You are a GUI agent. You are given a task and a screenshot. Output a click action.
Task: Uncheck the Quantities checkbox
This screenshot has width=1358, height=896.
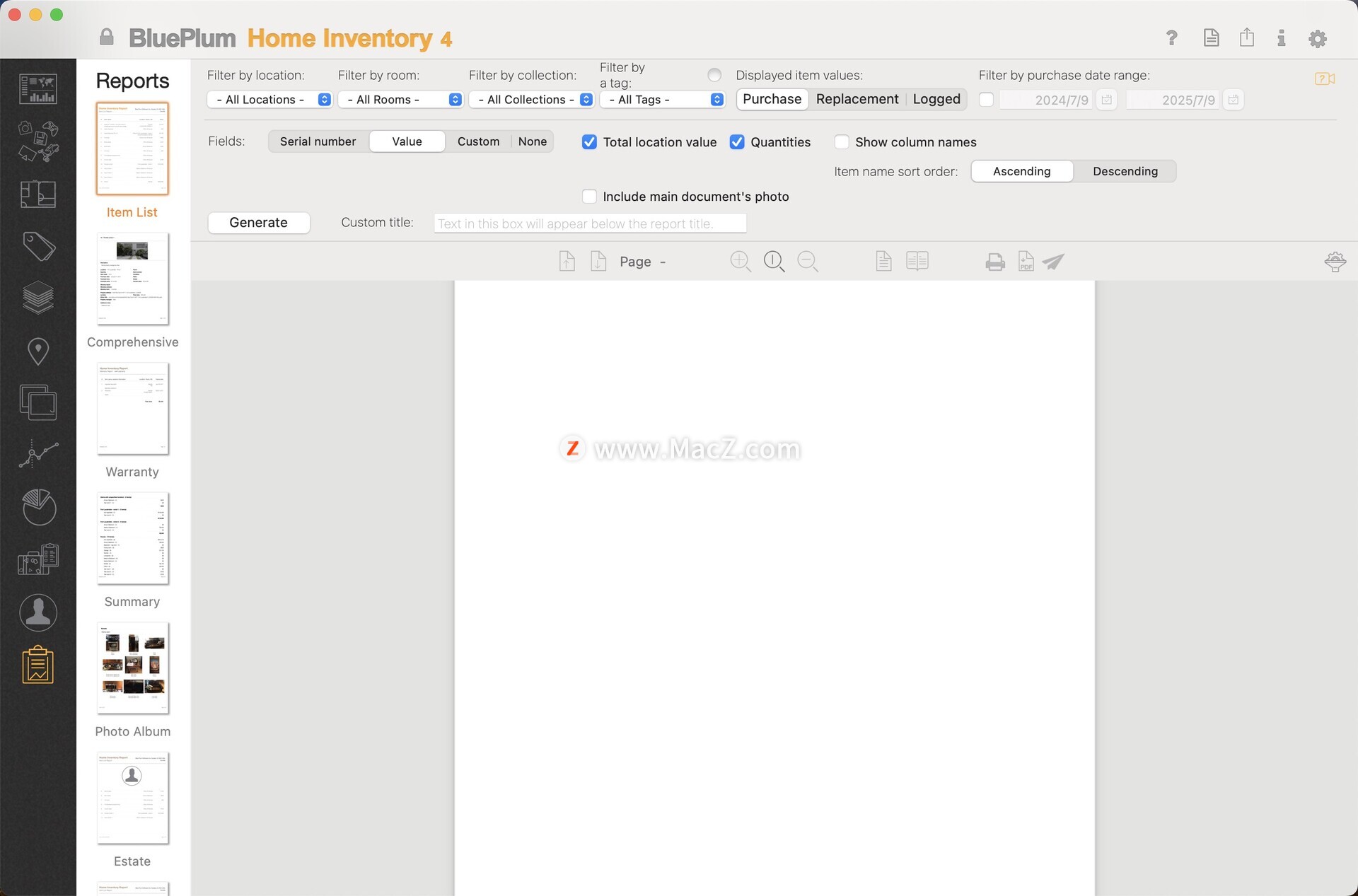click(737, 142)
